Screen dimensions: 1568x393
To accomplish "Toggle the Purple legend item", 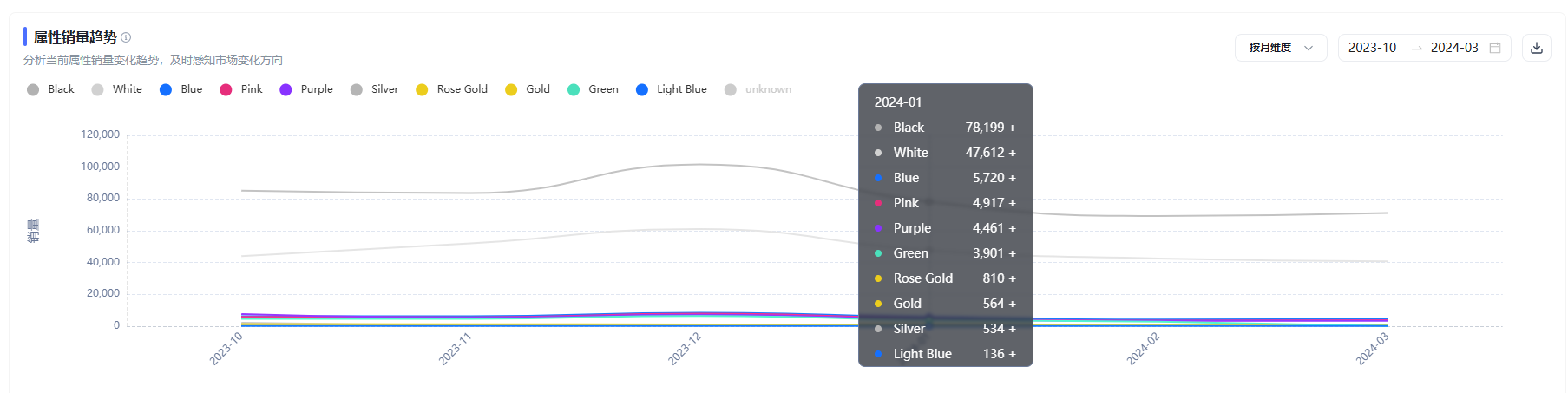I will tap(306, 89).
